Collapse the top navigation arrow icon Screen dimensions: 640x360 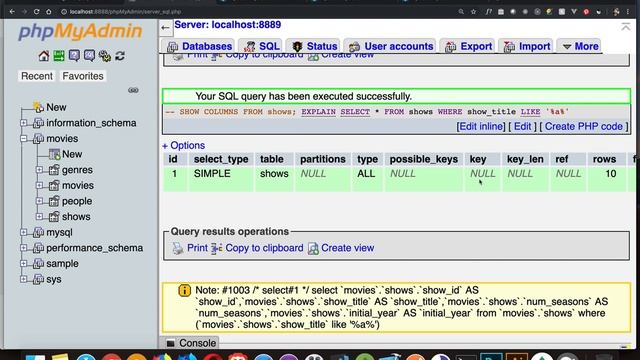(165, 28)
